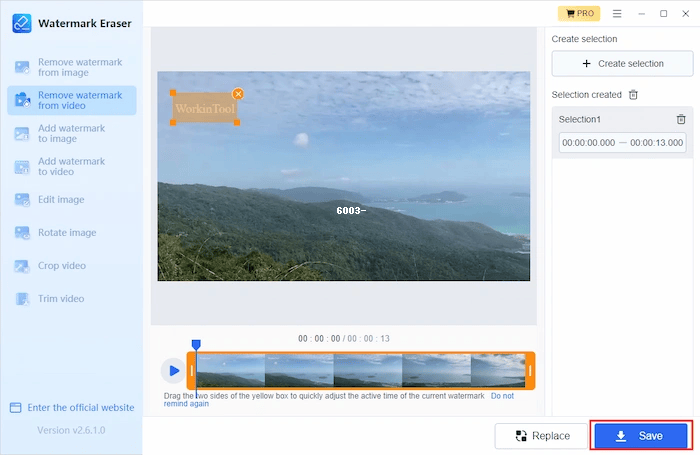Click the Replace button
700x455 pixels.
541,436
